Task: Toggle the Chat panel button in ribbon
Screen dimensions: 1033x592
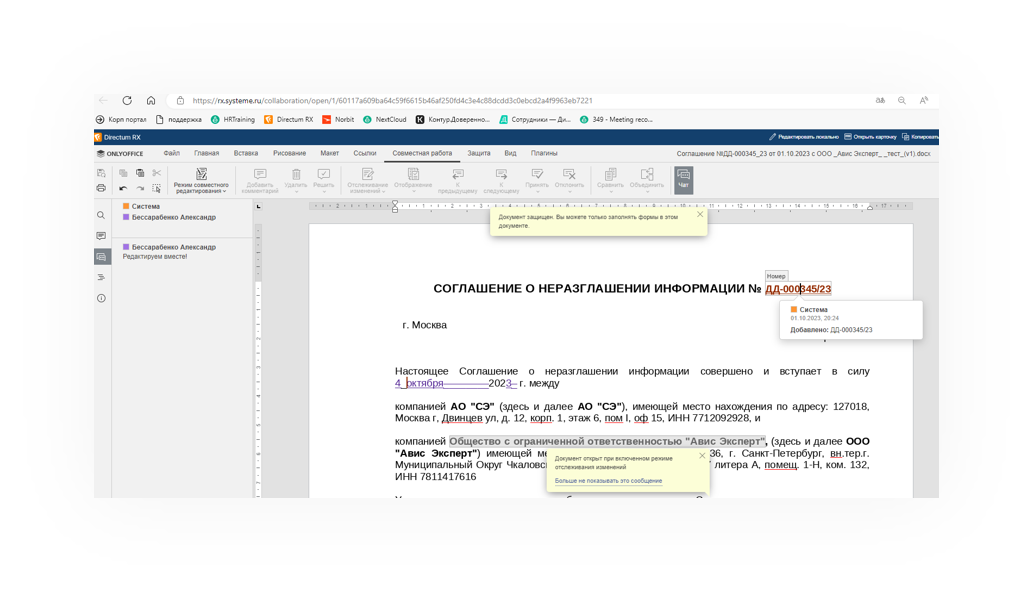Action: [x=683, y=178]
